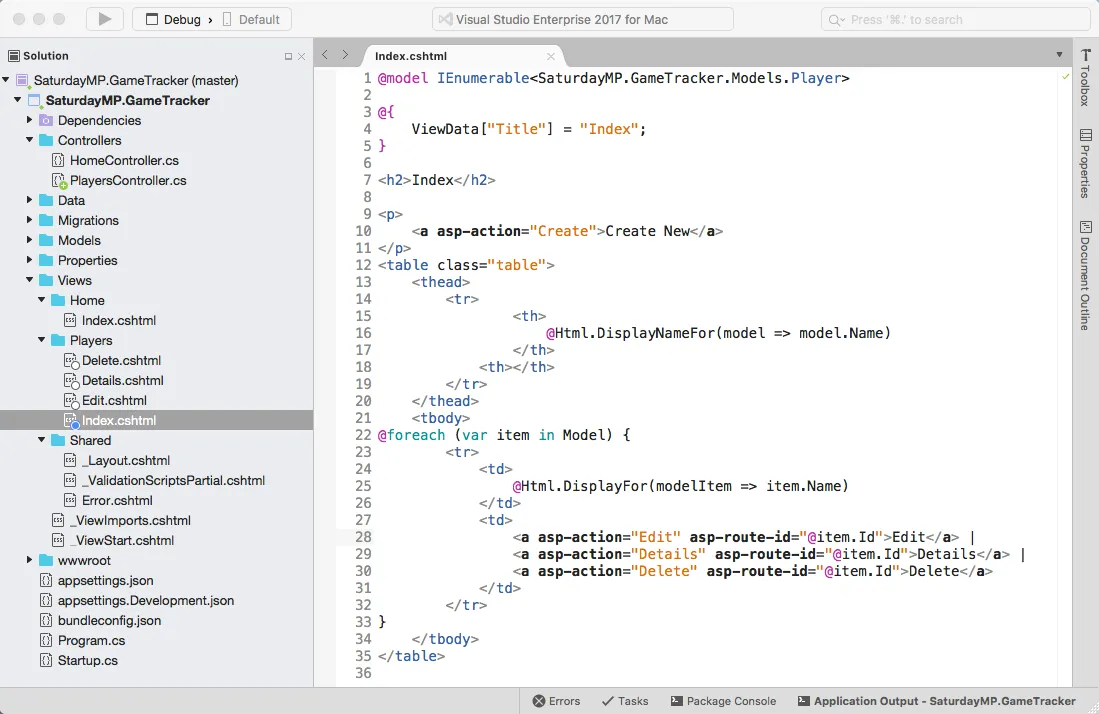Screen dimensions: 1099x714
Task: Collapse the SaturdayMP.GameTracker (master) solution node
Action: (x=6, y=80)
